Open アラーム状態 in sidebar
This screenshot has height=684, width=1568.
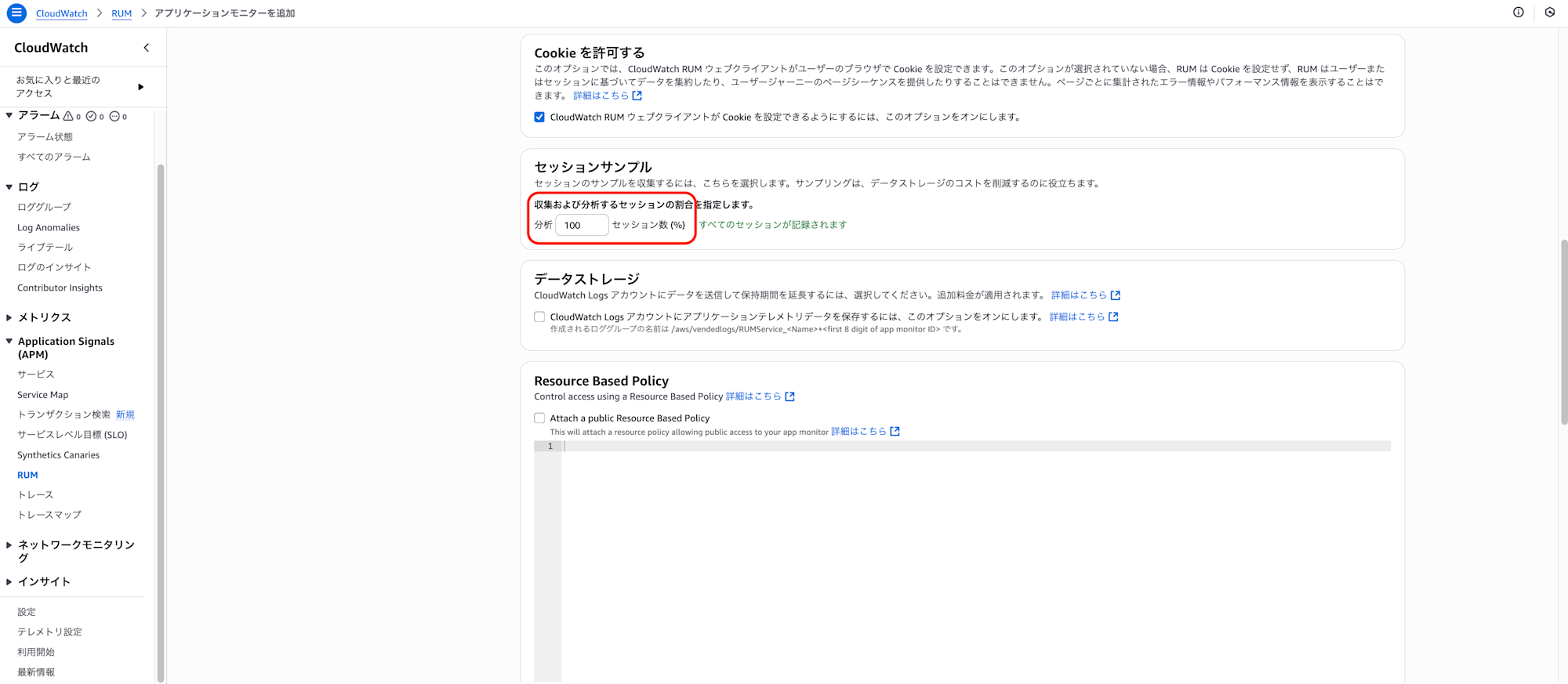tap(45, 137)
